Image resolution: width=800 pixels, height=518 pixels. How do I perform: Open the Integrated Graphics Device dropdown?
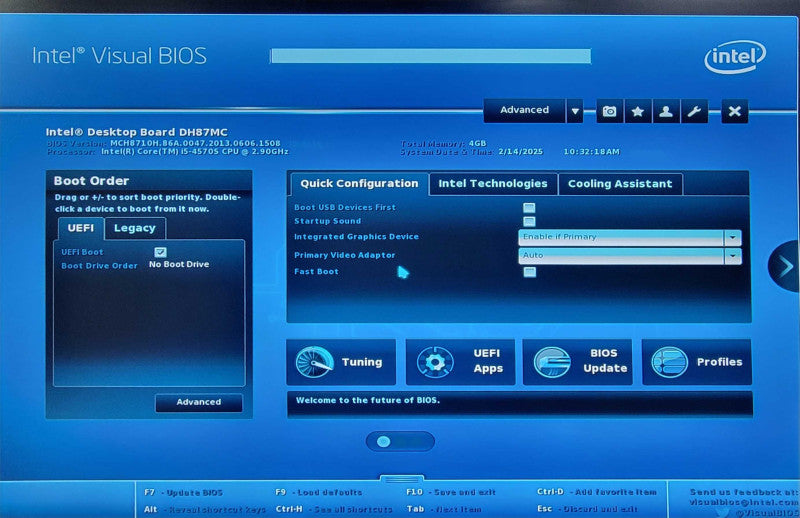coord(630,237)
